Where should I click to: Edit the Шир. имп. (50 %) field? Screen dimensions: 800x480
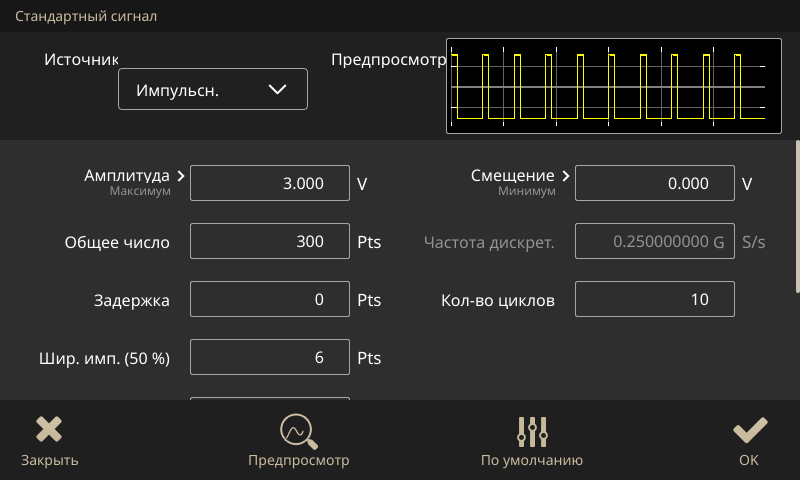coord(270,358)
